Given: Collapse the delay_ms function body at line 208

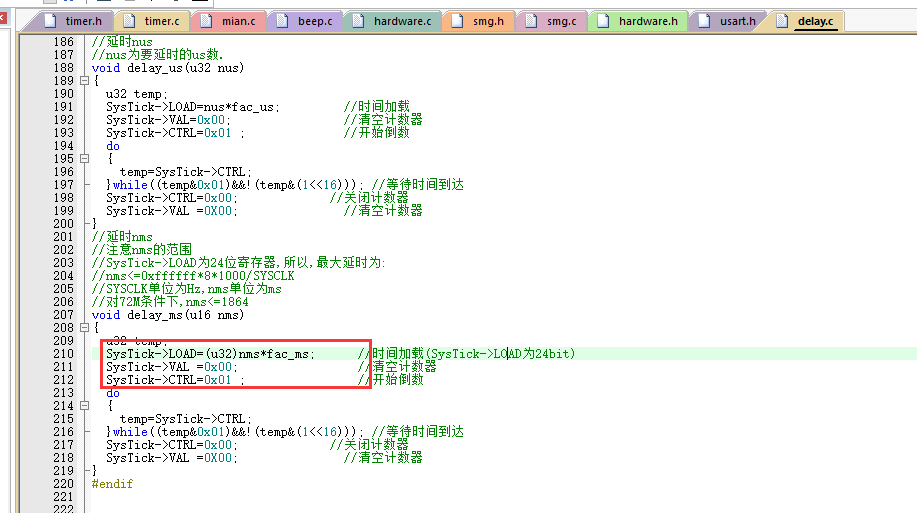Looking at the screenshot, I should point(84,328).
